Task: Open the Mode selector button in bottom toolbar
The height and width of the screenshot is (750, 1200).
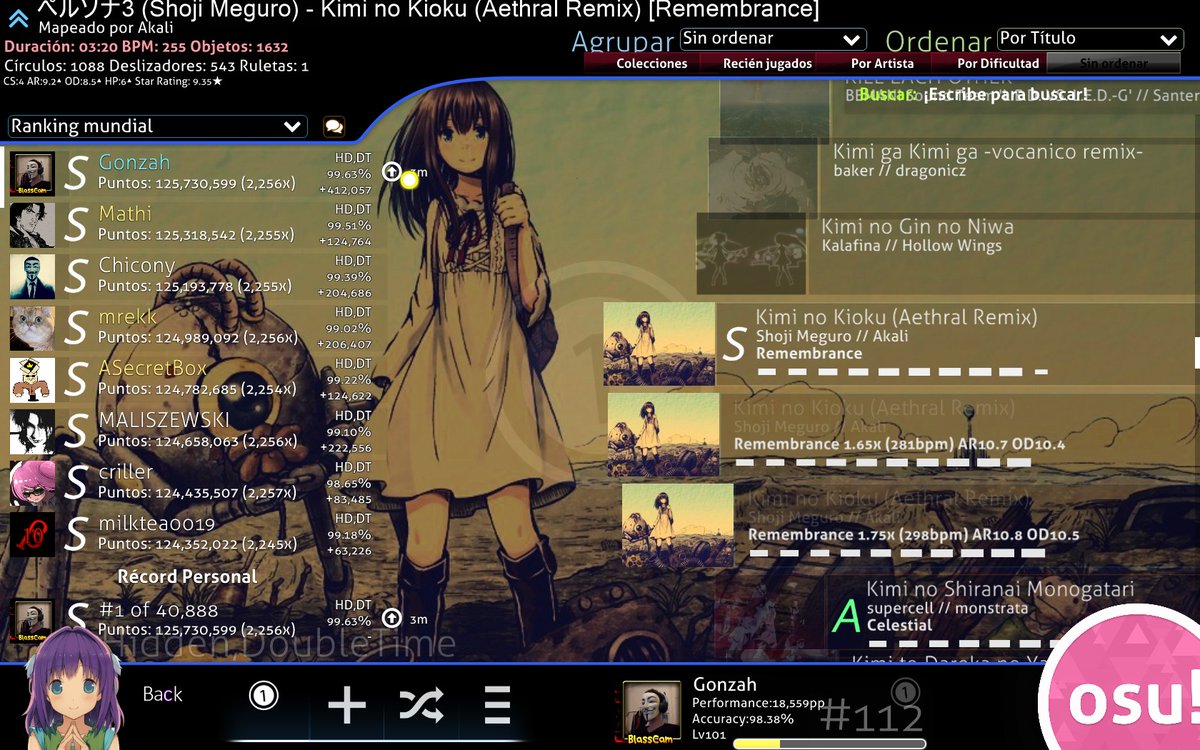Action: [263, 695]
